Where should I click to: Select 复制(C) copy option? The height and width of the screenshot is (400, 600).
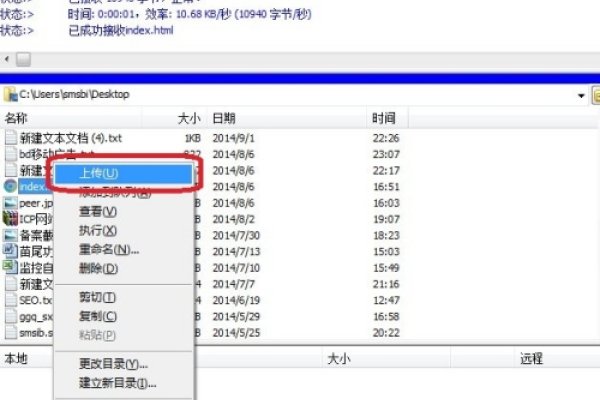[97, 316]
